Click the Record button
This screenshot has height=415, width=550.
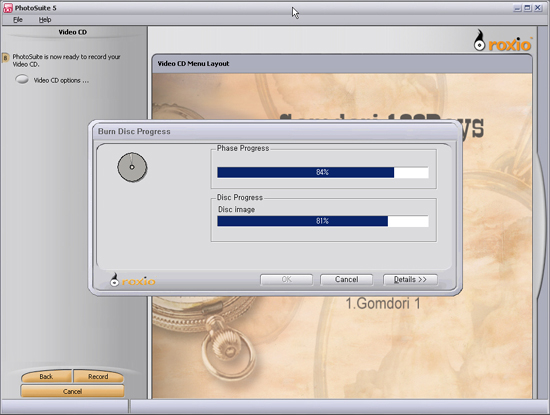[x=98, y=376]
